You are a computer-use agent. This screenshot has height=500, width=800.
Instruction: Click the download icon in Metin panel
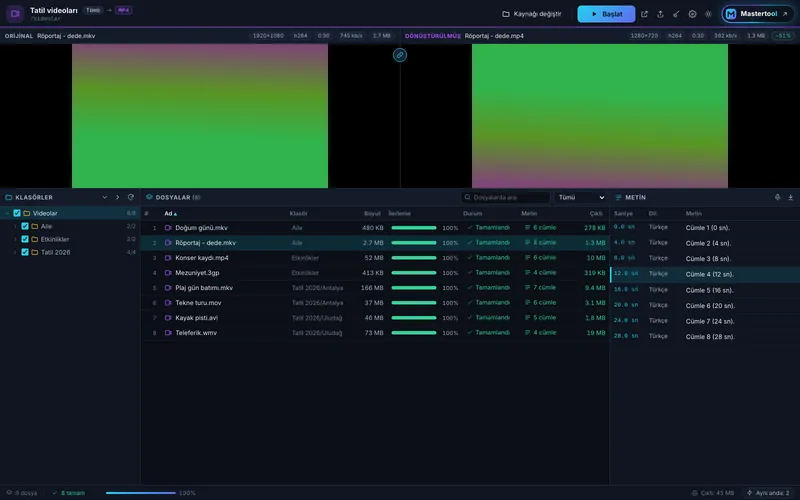[790, 197]
